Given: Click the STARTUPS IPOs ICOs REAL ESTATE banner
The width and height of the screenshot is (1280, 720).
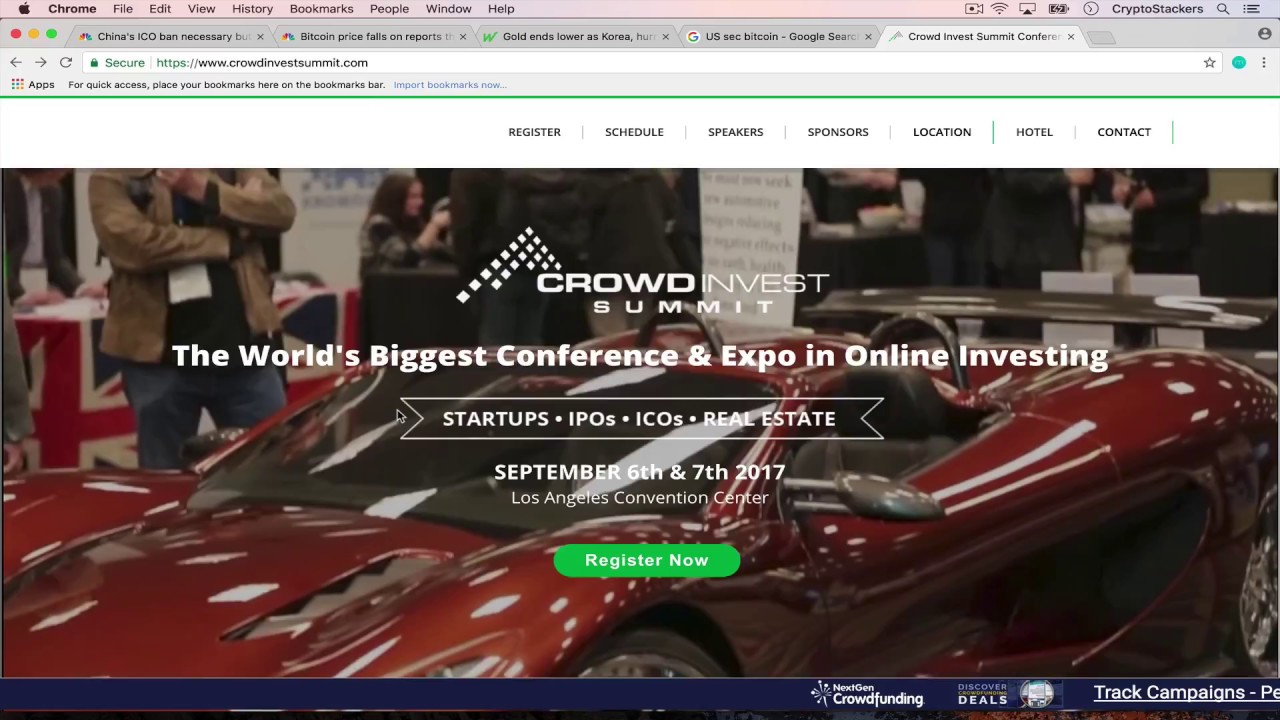Looking at the screenshot, I should 640,418.
